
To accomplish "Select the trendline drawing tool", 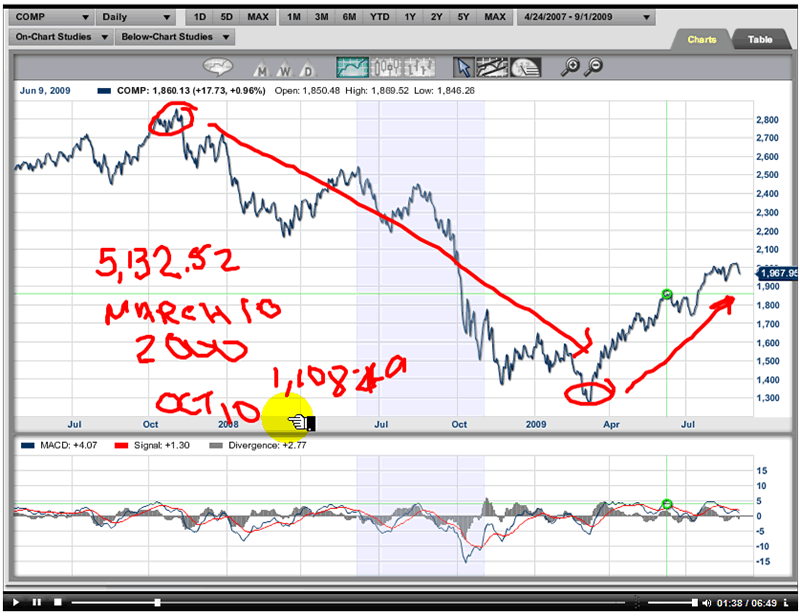I will 492,67.
